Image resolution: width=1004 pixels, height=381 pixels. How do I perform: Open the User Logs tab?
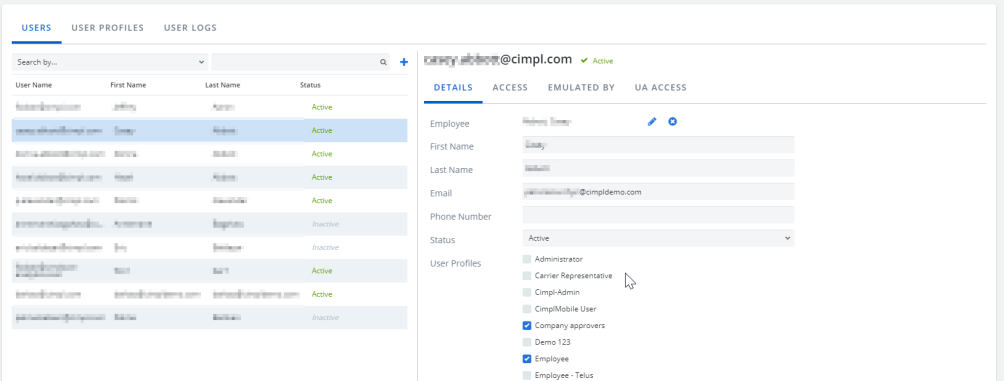190,28
